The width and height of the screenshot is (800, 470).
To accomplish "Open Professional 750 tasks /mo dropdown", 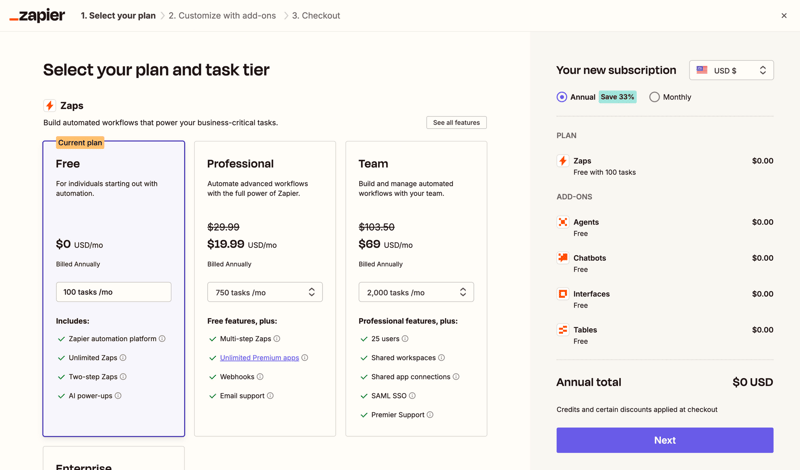I will 265,292.
